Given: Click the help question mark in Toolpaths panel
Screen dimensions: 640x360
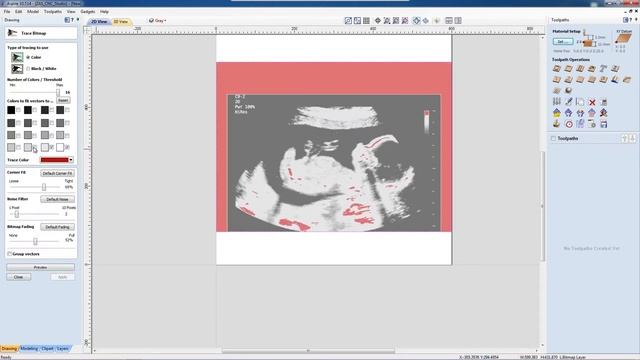Looking at the screenshot, I should [631, 20].
